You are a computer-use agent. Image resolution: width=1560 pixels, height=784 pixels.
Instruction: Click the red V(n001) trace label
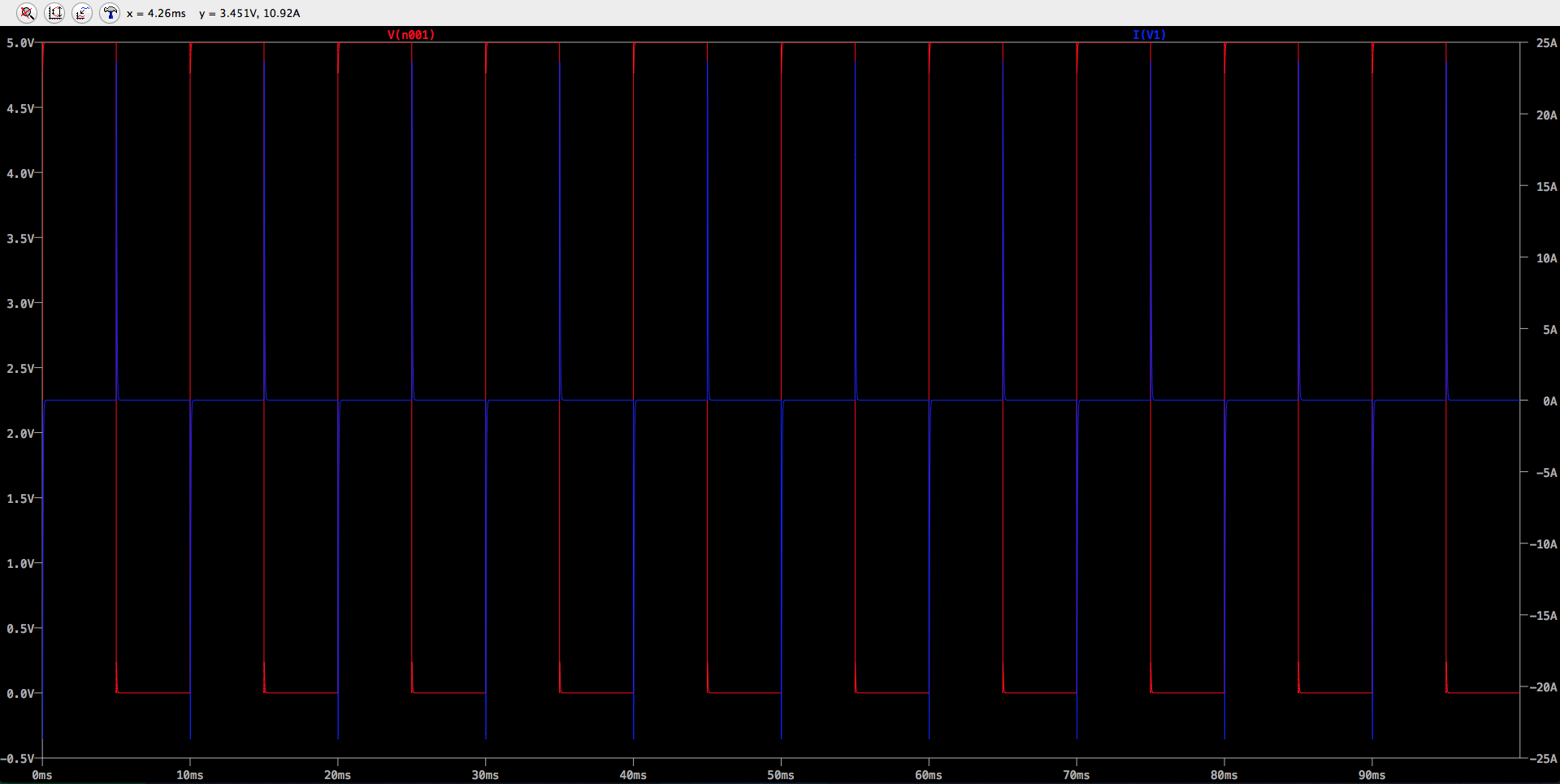pos(411,35)
